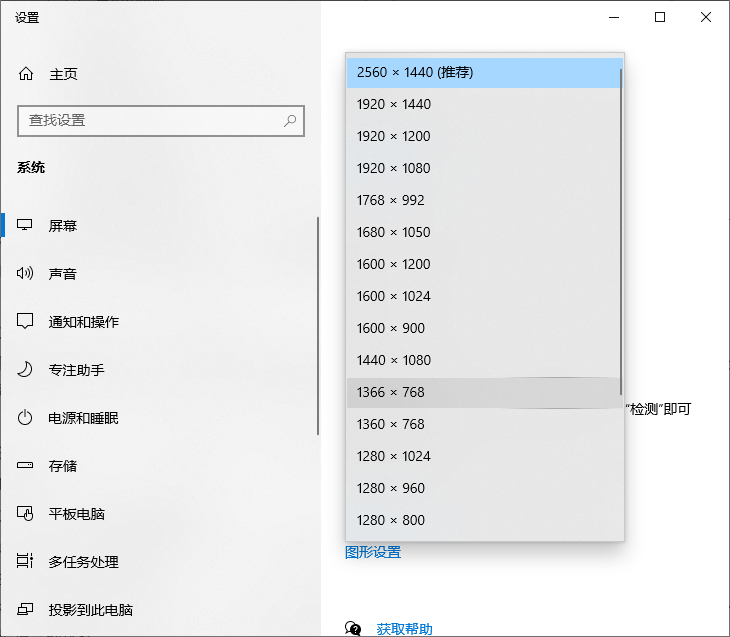Click the 获取帮助 chat bubble icon
The height and width of the screenshot is (637, 730).
point(353,629)
